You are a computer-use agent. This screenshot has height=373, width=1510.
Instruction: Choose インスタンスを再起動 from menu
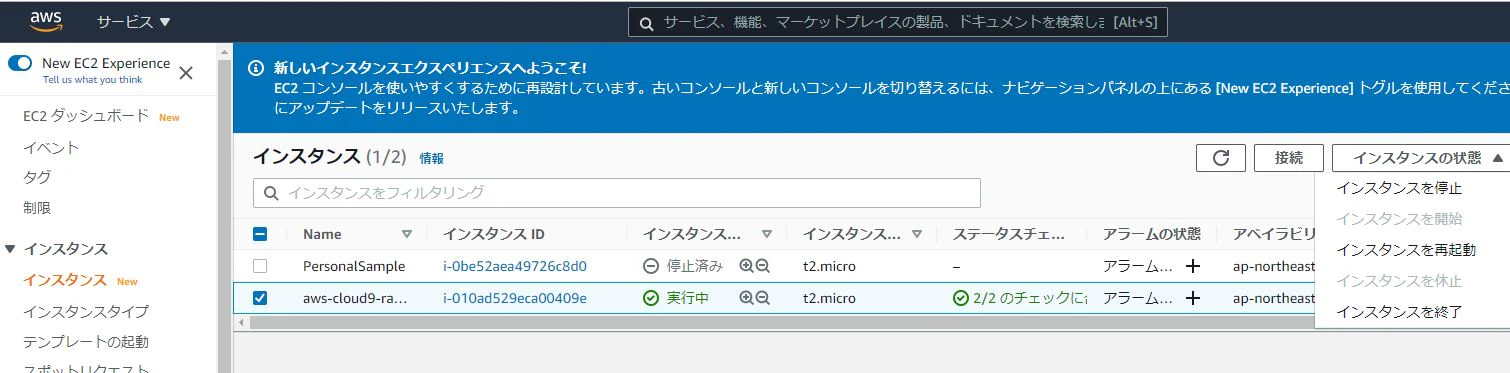pos(1406,250)
